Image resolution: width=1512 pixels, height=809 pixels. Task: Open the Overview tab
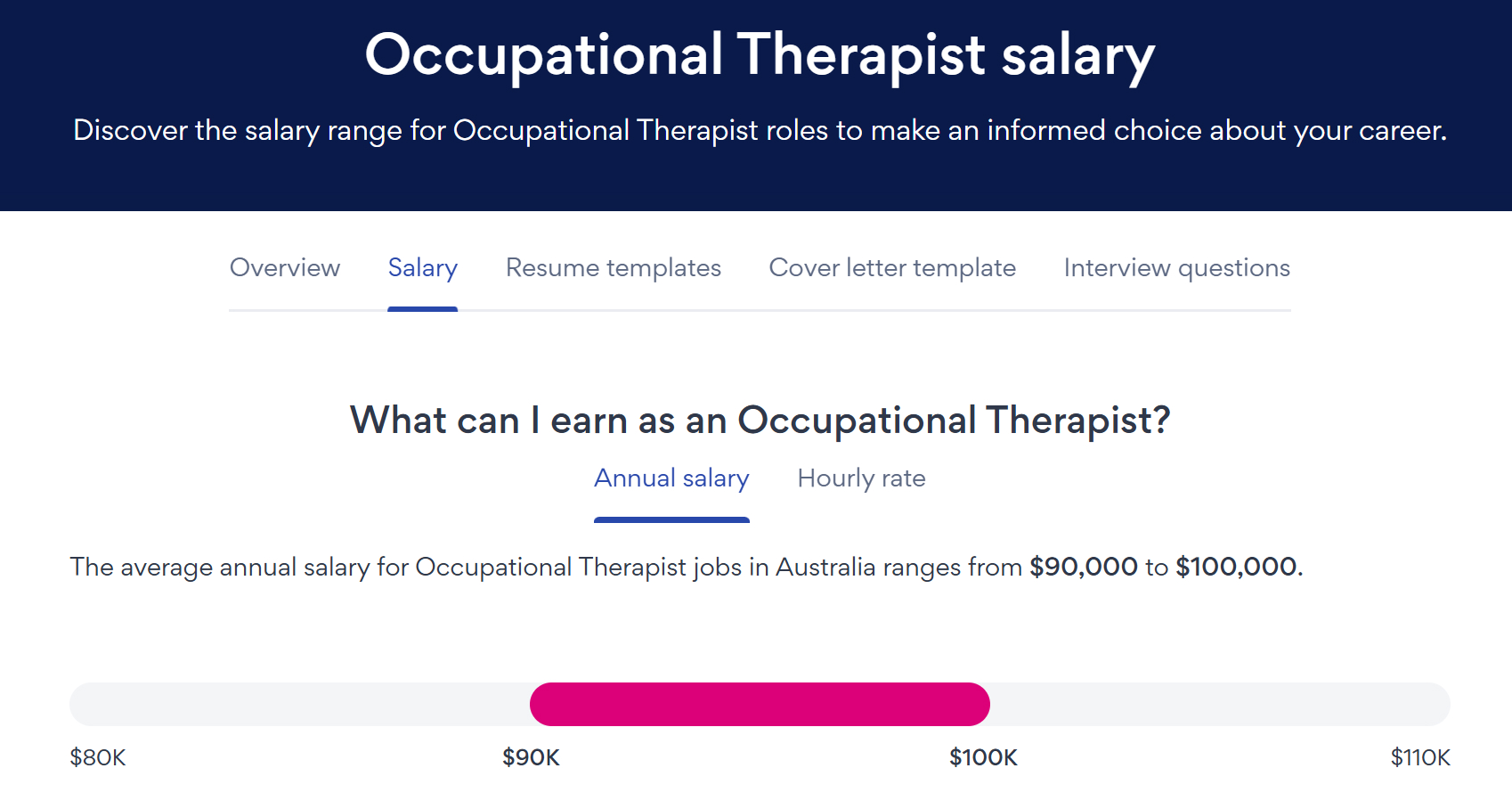tap(285, 267)
